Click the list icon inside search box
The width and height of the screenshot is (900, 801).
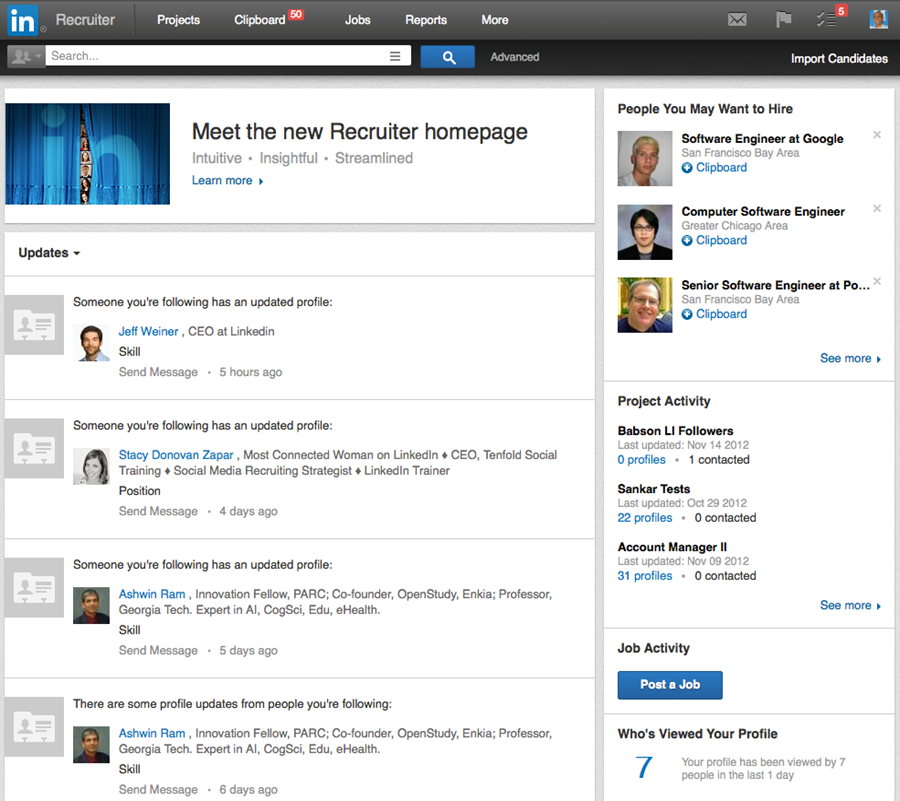pos(395,57)
